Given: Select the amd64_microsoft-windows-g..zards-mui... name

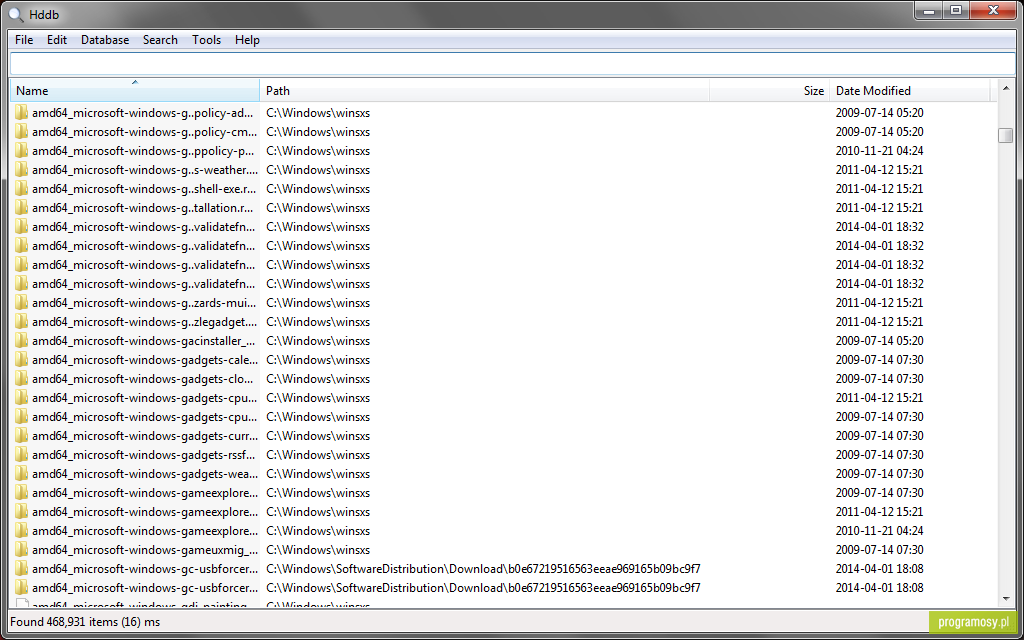Looking at the screenshot, I should (144, 303).
